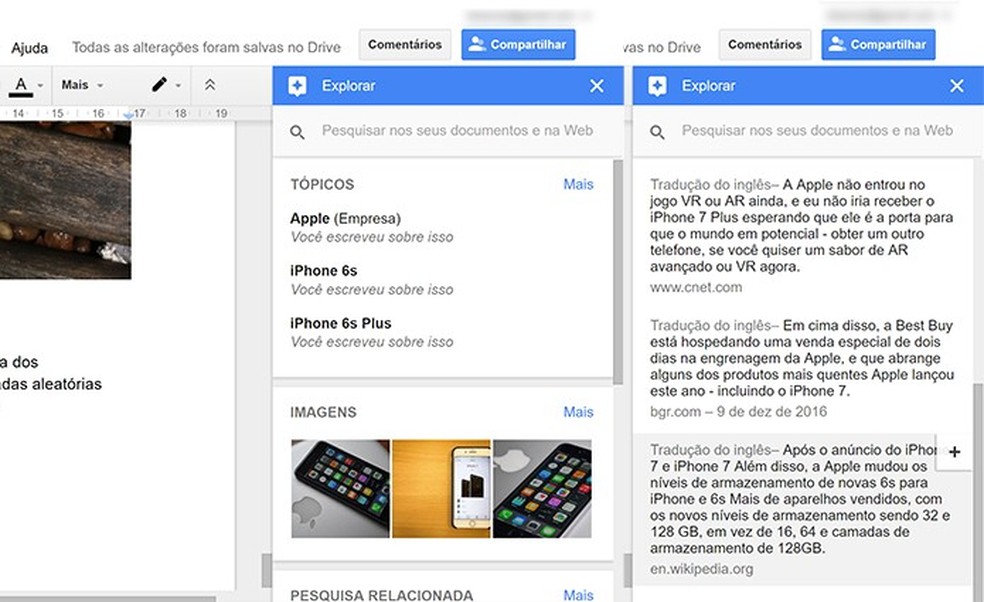Open the Comentários panel

pyautogui.click(x=404, y=44)
